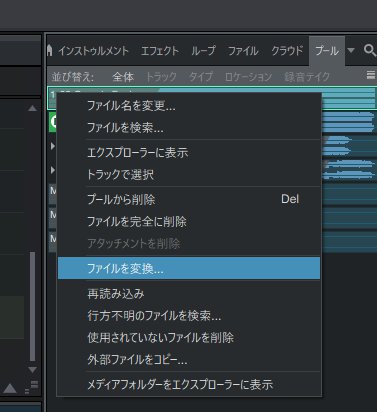Switch to the ファイル tab
Screen dimensions: 377x412
(x=243, y=51)
